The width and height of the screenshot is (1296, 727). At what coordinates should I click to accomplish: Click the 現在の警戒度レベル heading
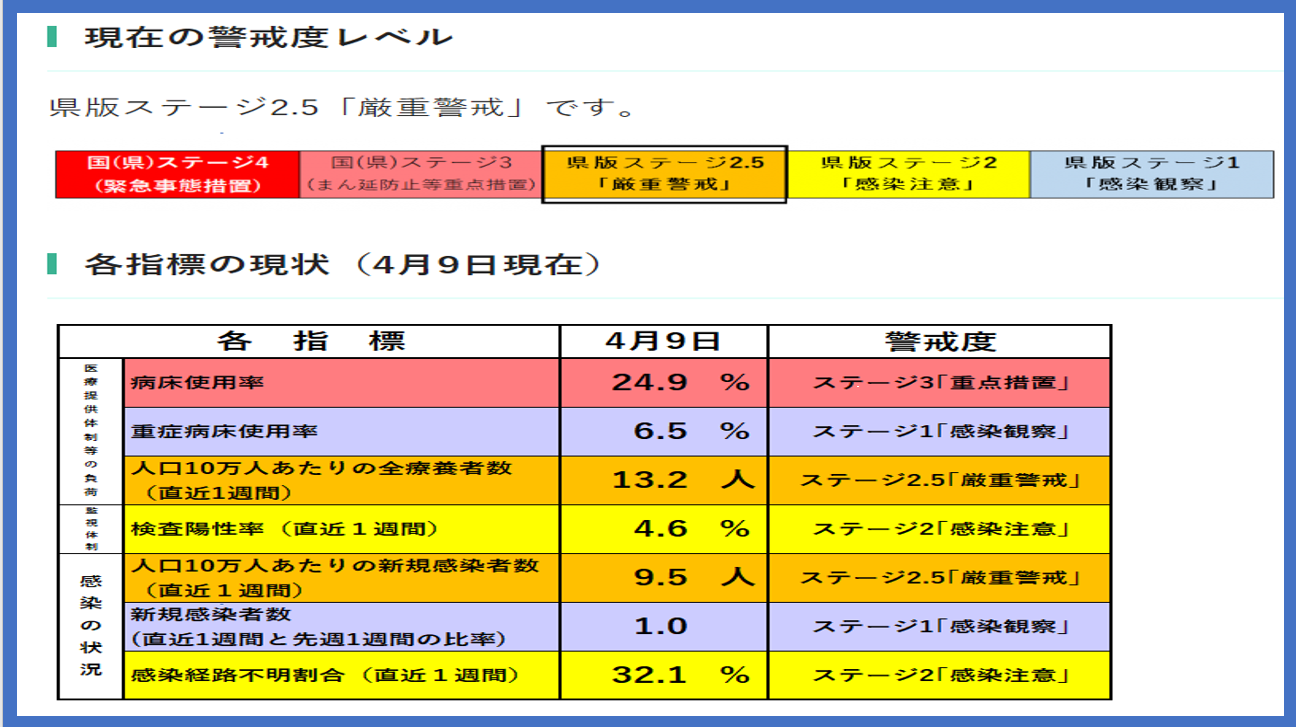[x=268, y=39]
